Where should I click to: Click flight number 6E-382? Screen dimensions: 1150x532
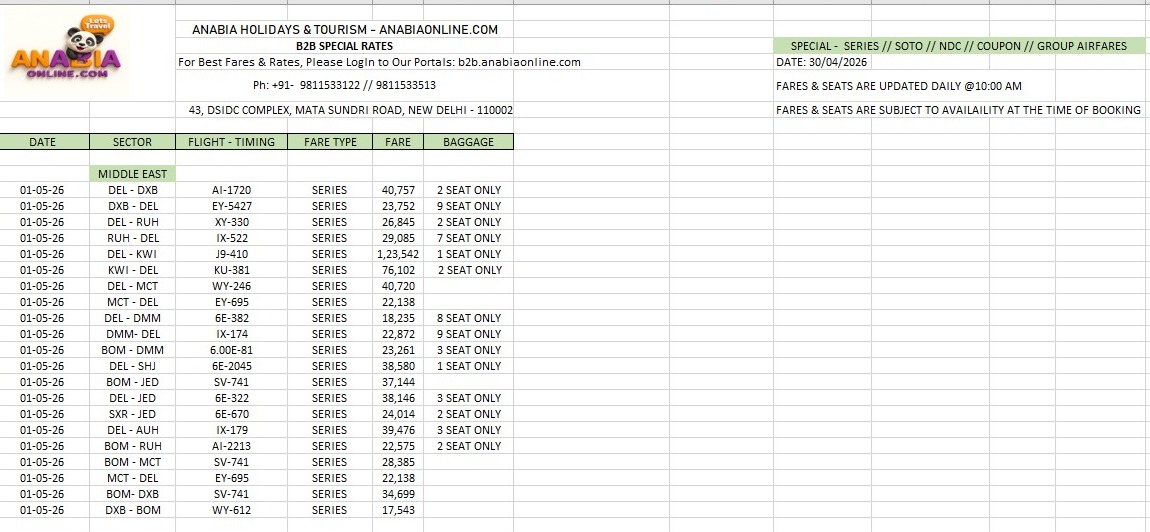click(231, 318)
